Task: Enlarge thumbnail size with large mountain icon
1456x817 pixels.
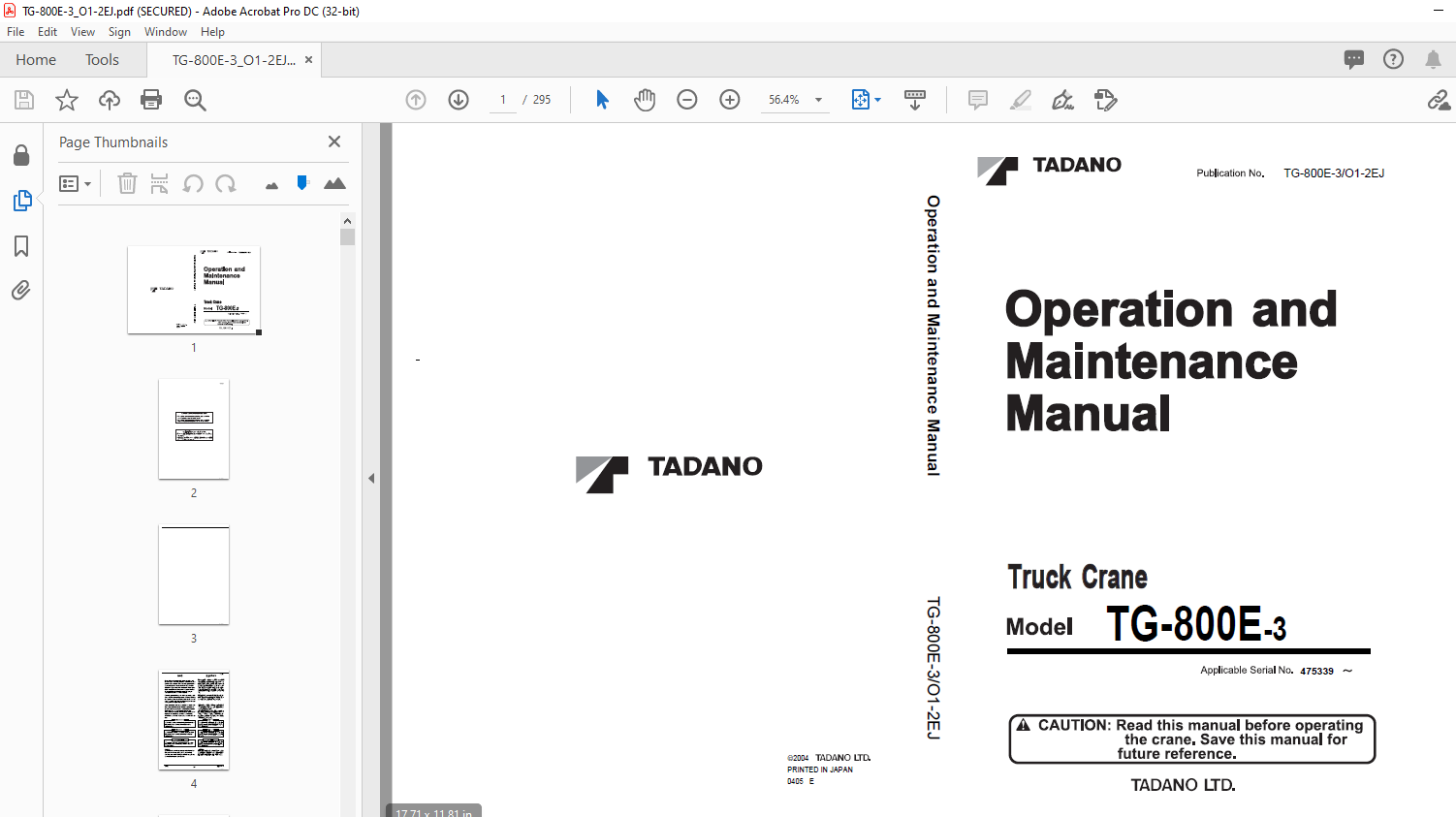Action: coord(334,183)
